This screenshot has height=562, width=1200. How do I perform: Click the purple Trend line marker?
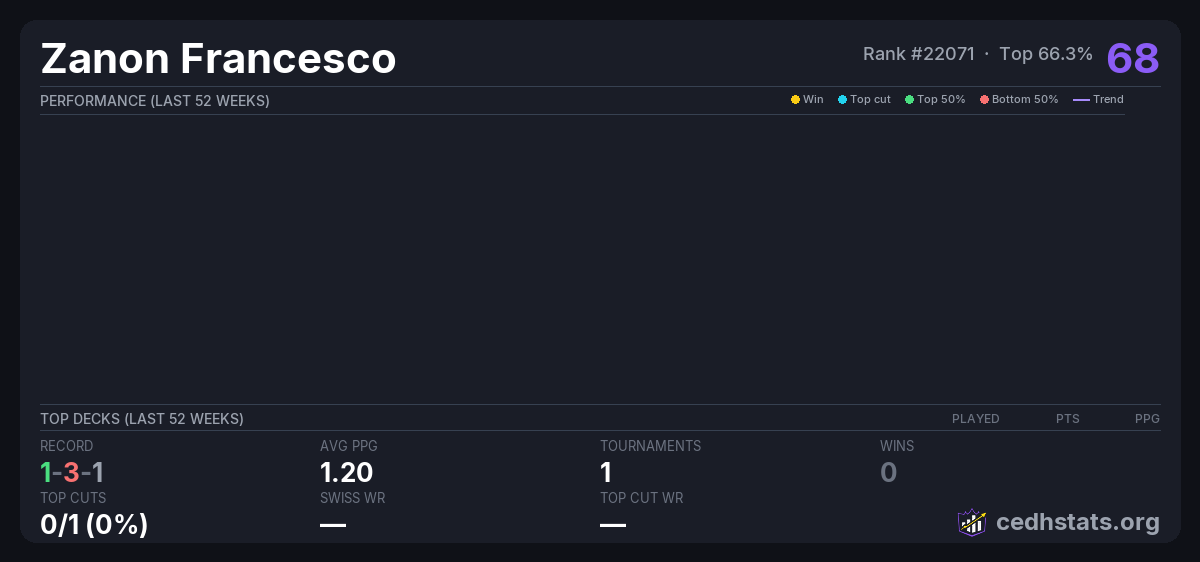1080,100
